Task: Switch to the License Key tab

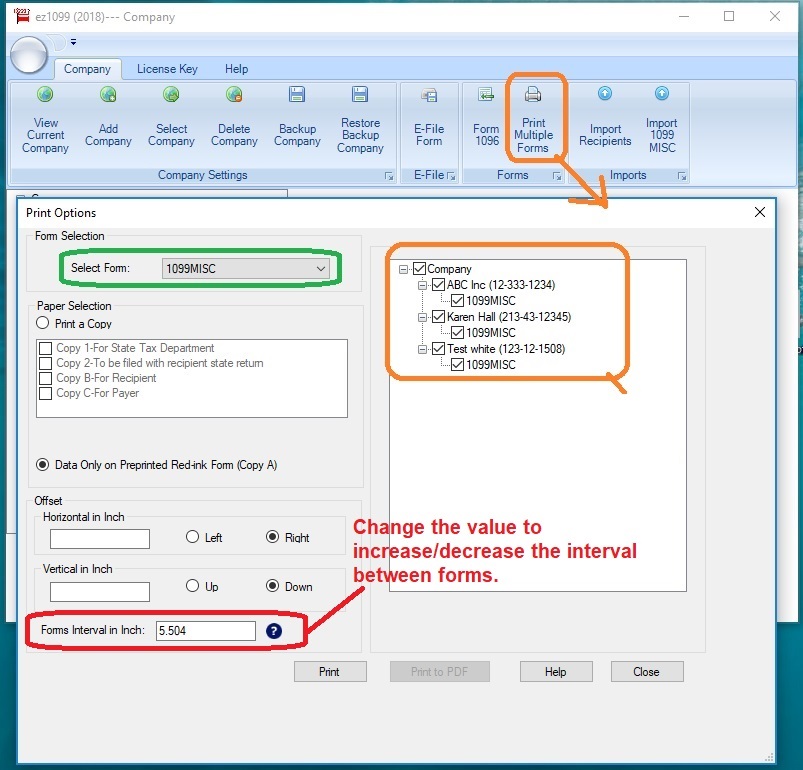Action: pyautogui.click(x=167, y=69)
